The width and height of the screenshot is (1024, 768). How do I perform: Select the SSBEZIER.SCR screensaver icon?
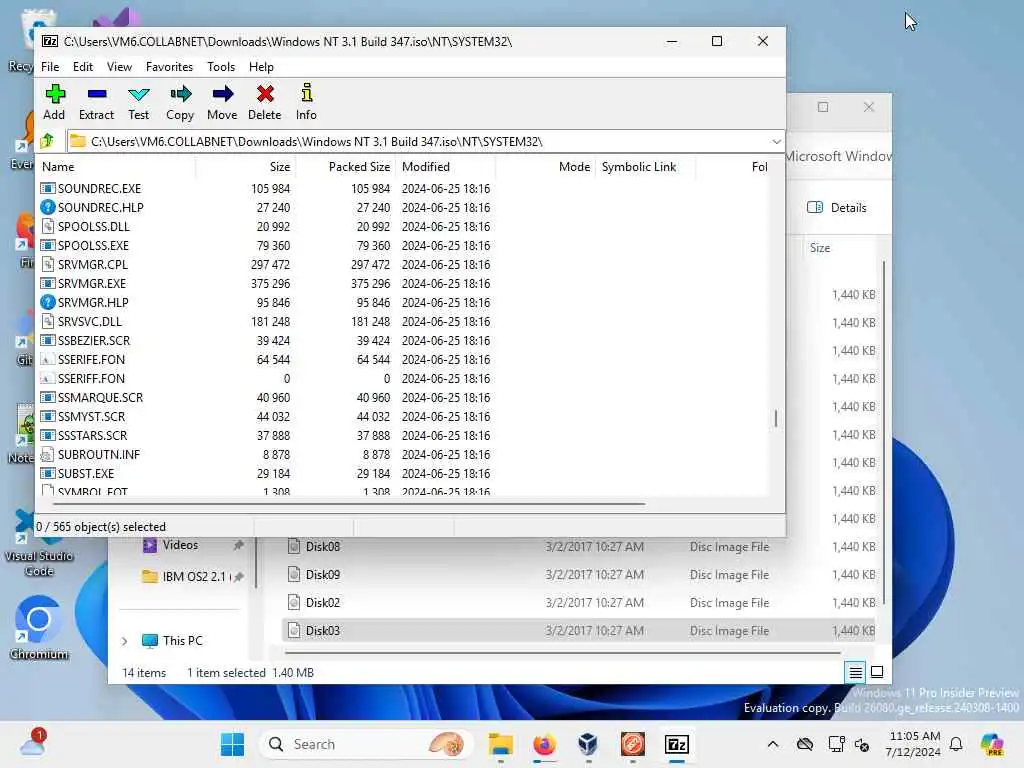pyautogui.click(x=47, y=340)
